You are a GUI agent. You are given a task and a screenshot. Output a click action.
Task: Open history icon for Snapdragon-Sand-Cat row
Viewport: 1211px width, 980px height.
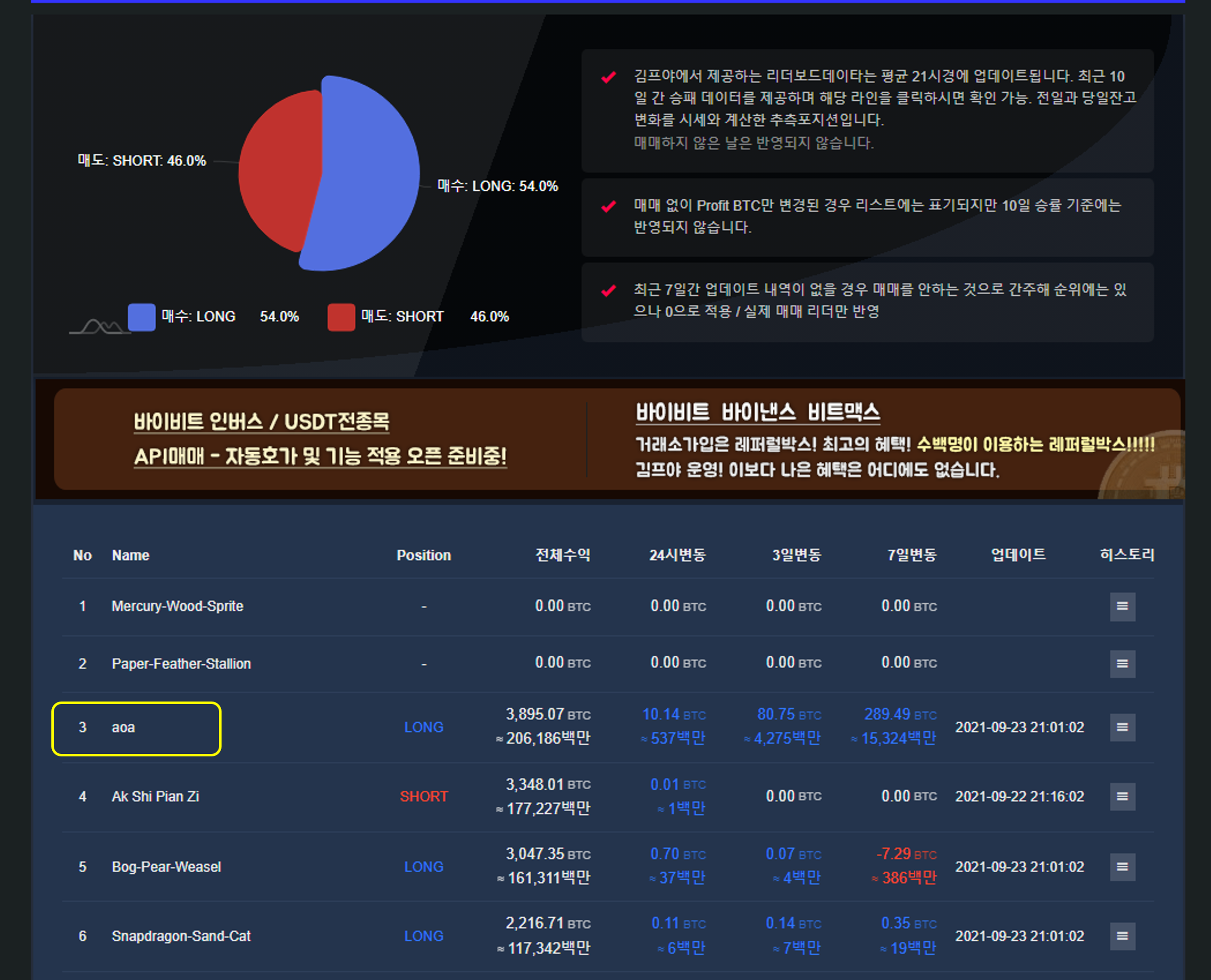(x=1122, y=936)
